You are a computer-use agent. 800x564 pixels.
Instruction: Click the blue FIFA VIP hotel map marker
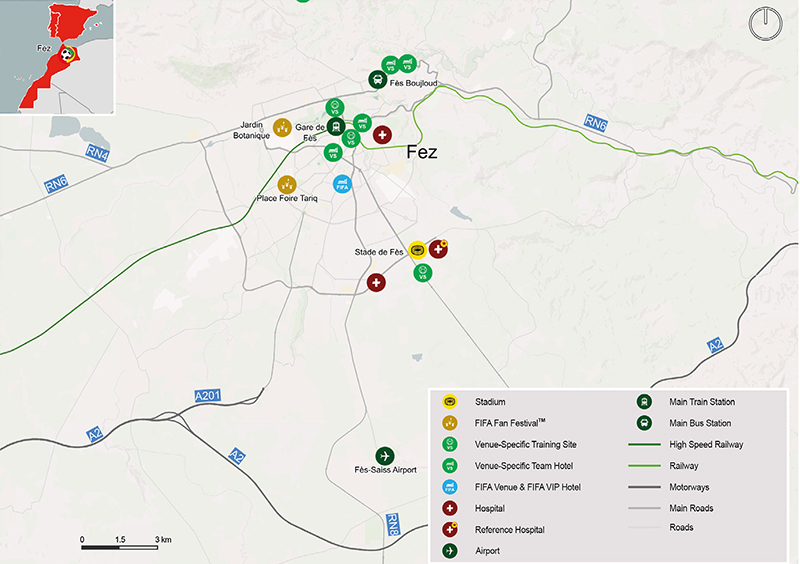click(x=342, y=184)
